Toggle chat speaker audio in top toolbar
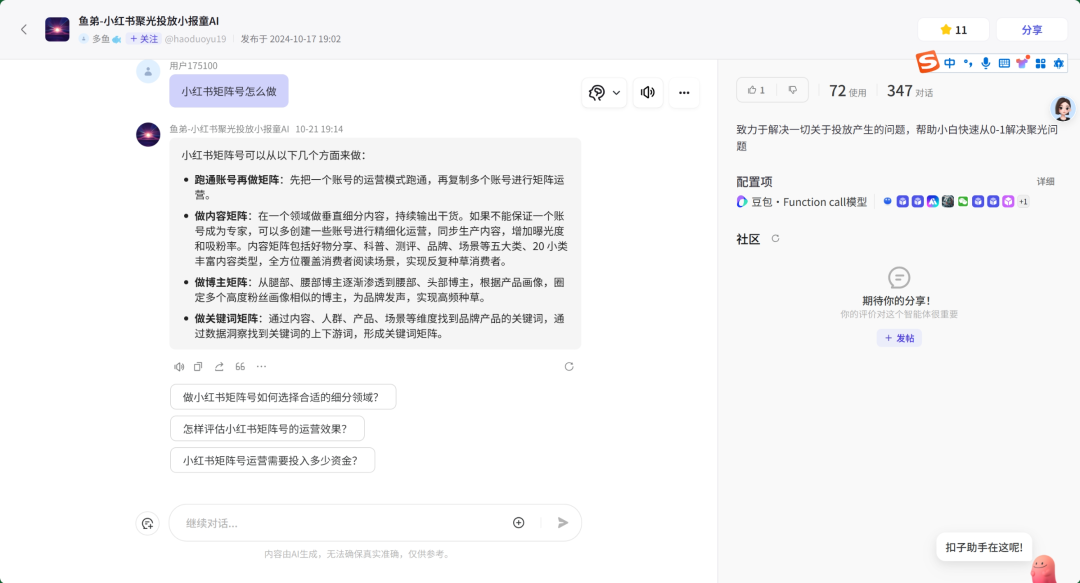The height and width of the screenshot is (583, 1080). click(x=647, y=92)
